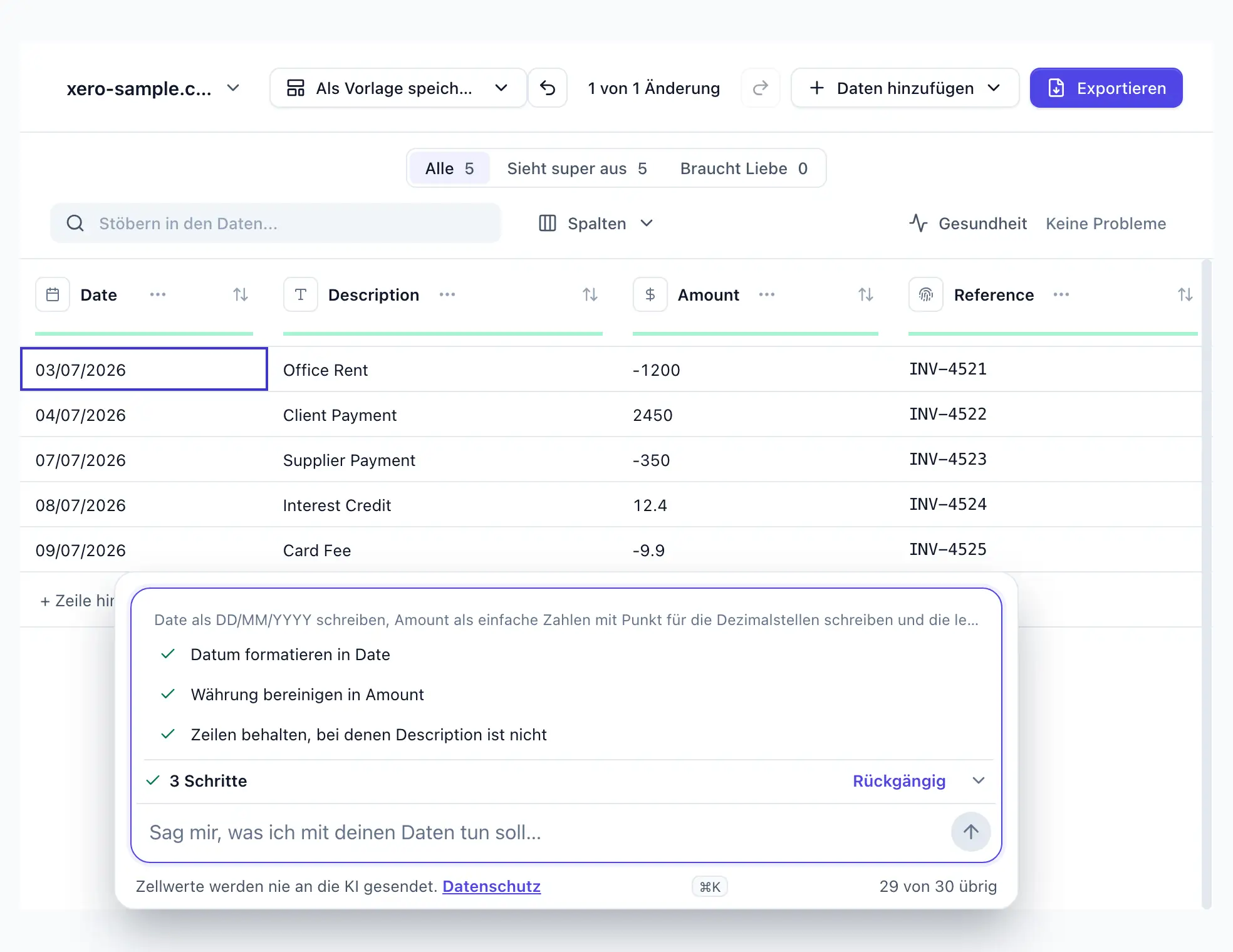
Task: Open the Reference column options dots
Action: pyautogui.click(x=1061, y=294)
